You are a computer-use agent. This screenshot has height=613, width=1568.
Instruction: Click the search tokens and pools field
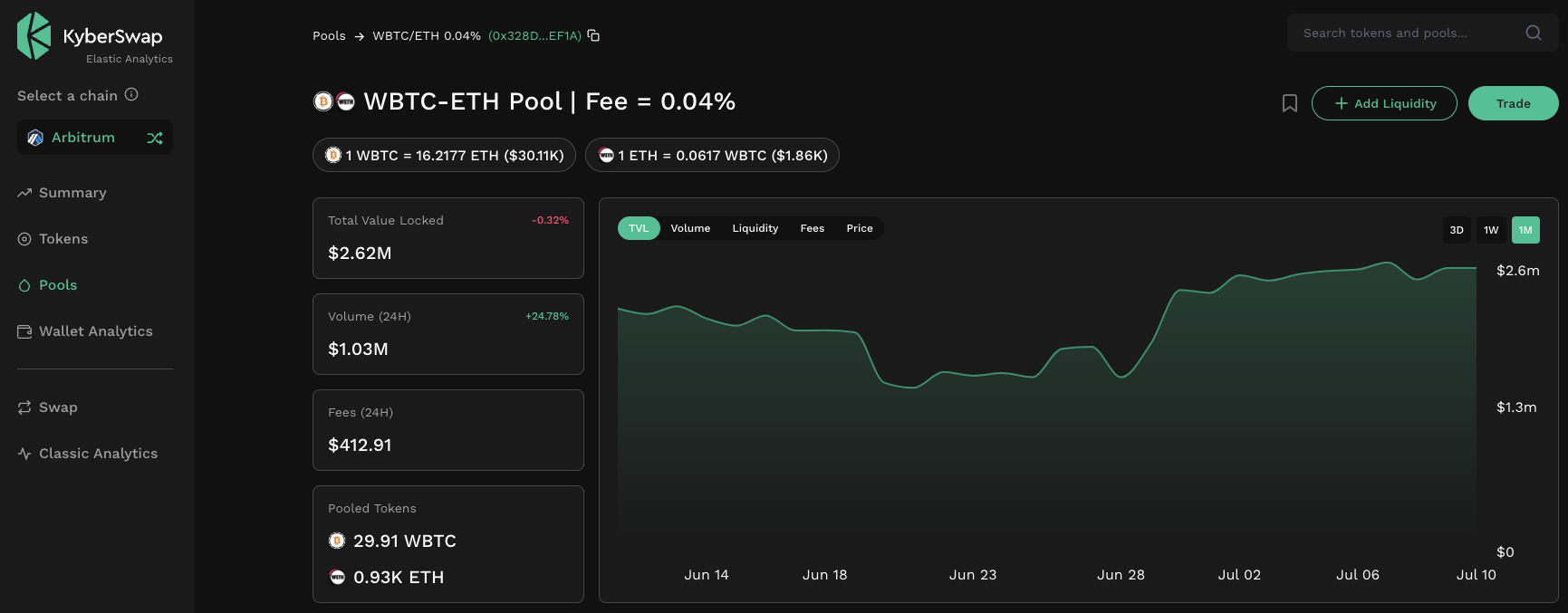[1423, 33]
